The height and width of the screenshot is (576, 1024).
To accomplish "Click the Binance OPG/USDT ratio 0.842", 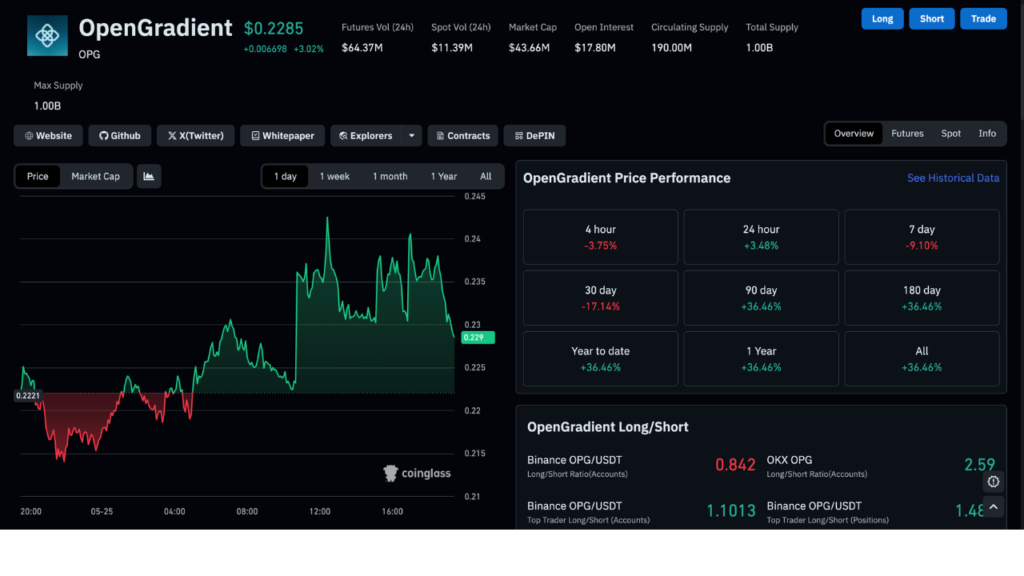I will (735, 465).
